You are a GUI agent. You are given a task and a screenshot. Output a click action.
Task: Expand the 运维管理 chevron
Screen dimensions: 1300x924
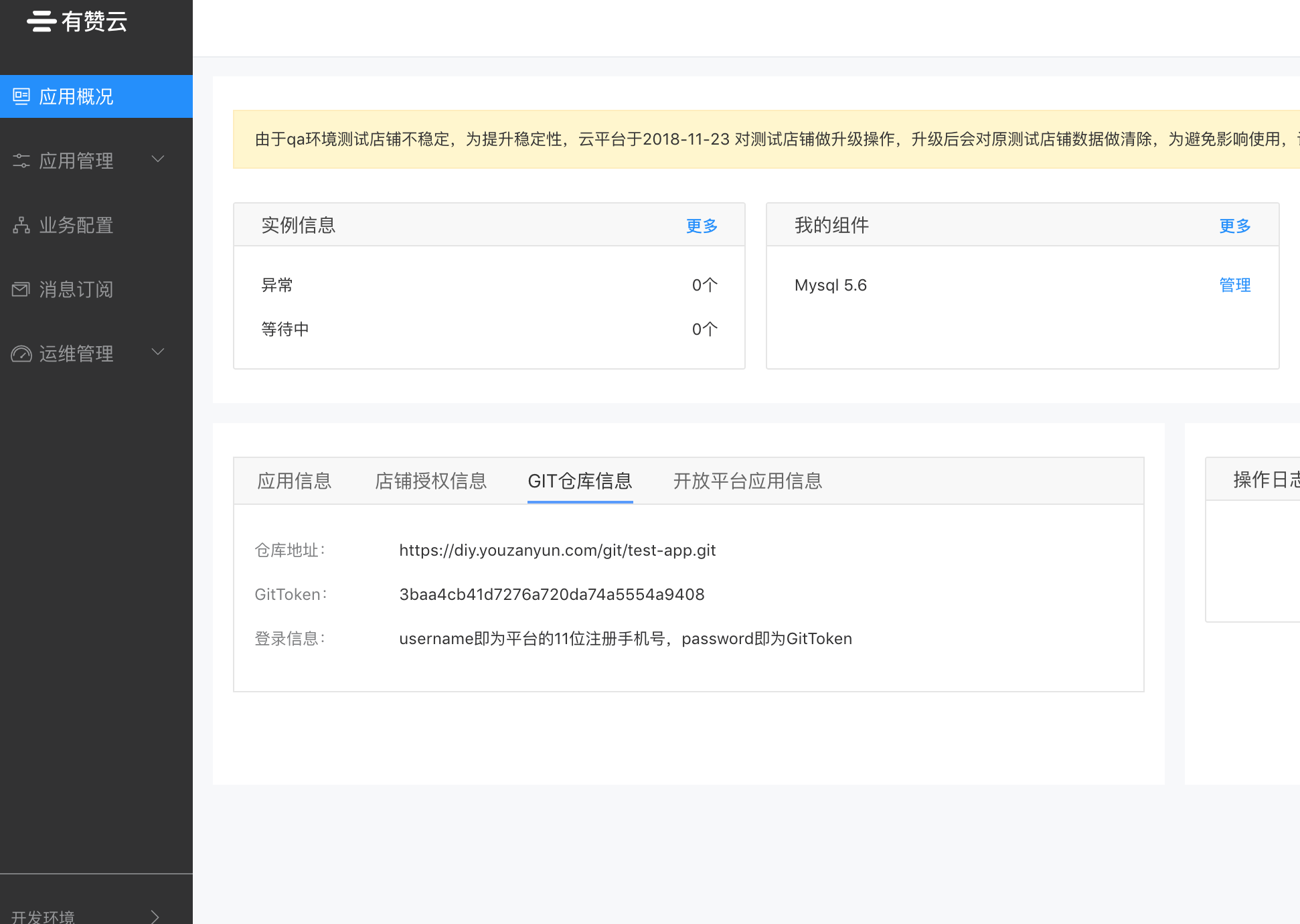point(158,352)
